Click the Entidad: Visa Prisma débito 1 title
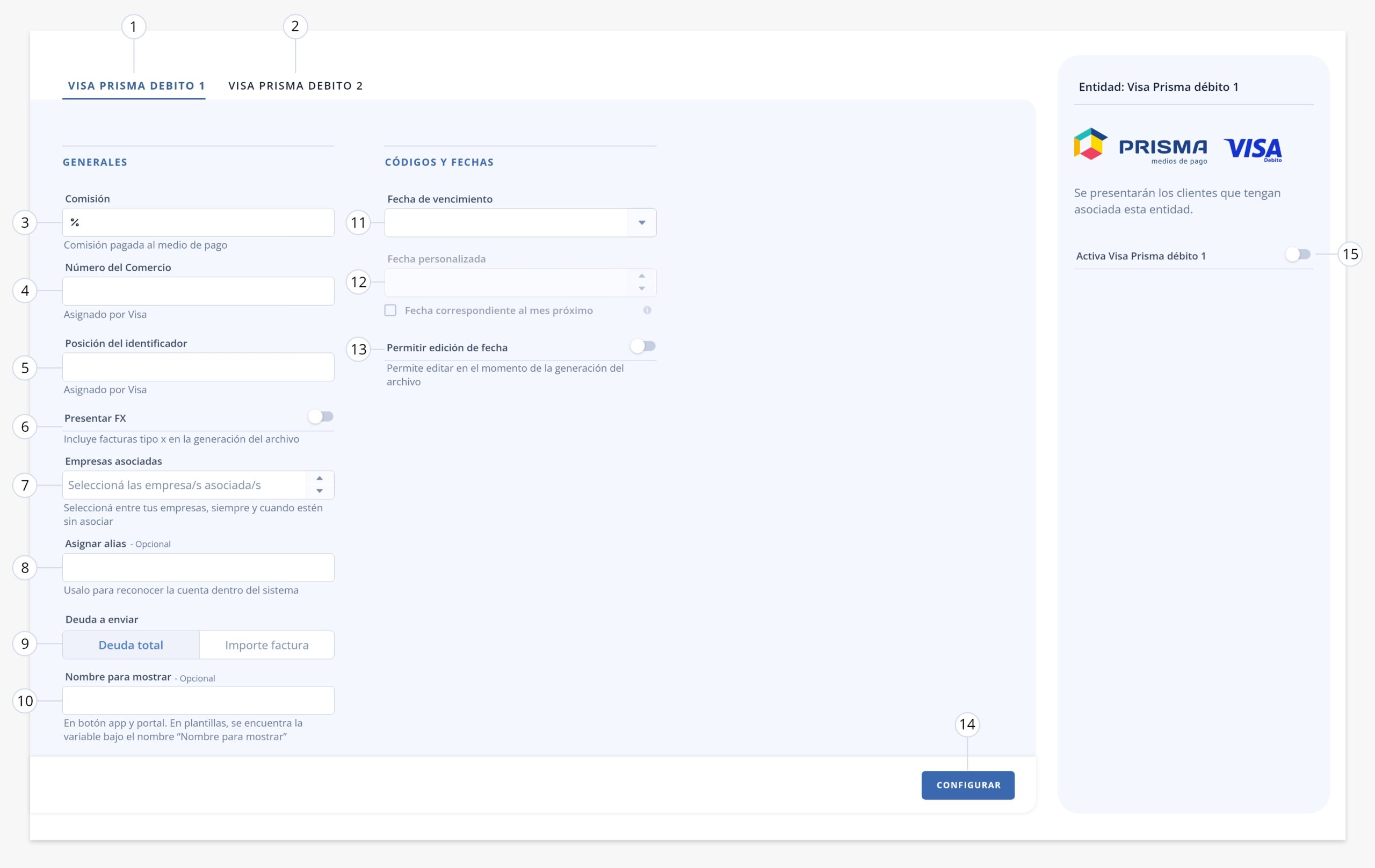Image resolution: width=1375 pixels, height=868 pixels. coord(1159,87)
